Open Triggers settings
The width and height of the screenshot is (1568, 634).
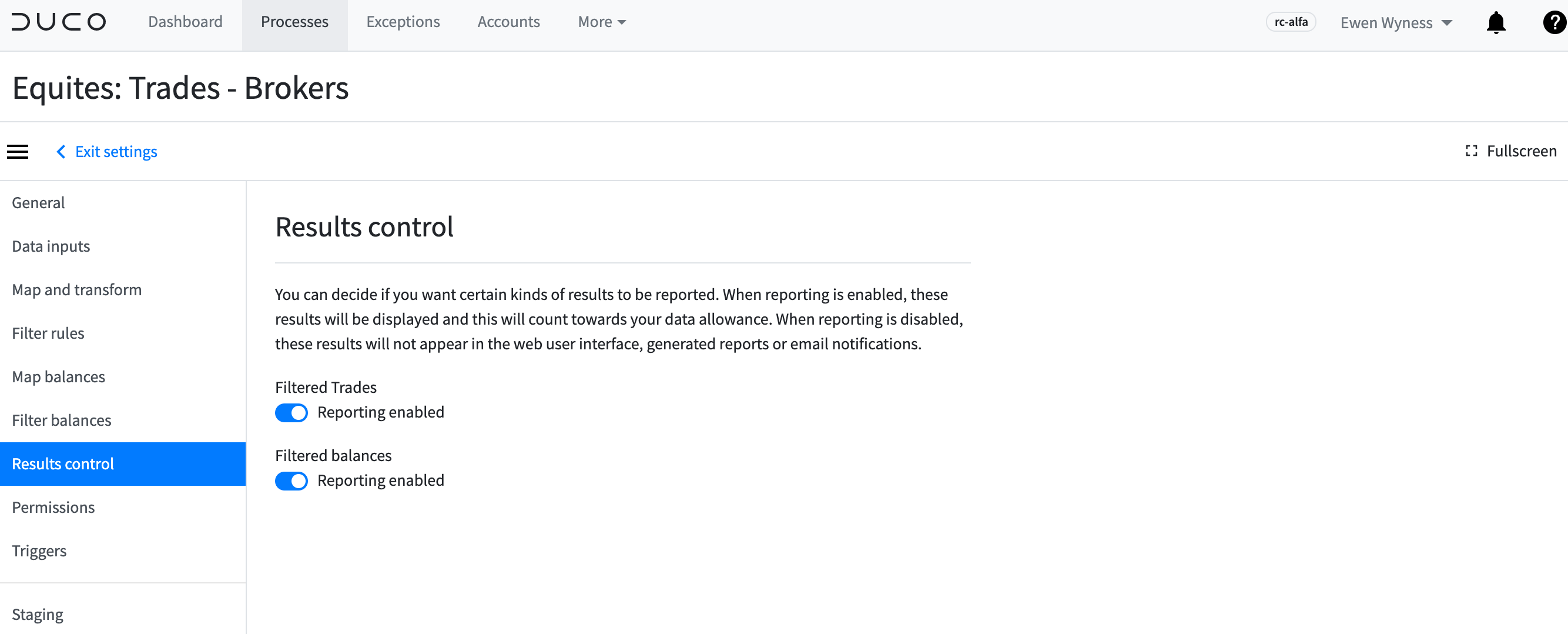(123, 551)
